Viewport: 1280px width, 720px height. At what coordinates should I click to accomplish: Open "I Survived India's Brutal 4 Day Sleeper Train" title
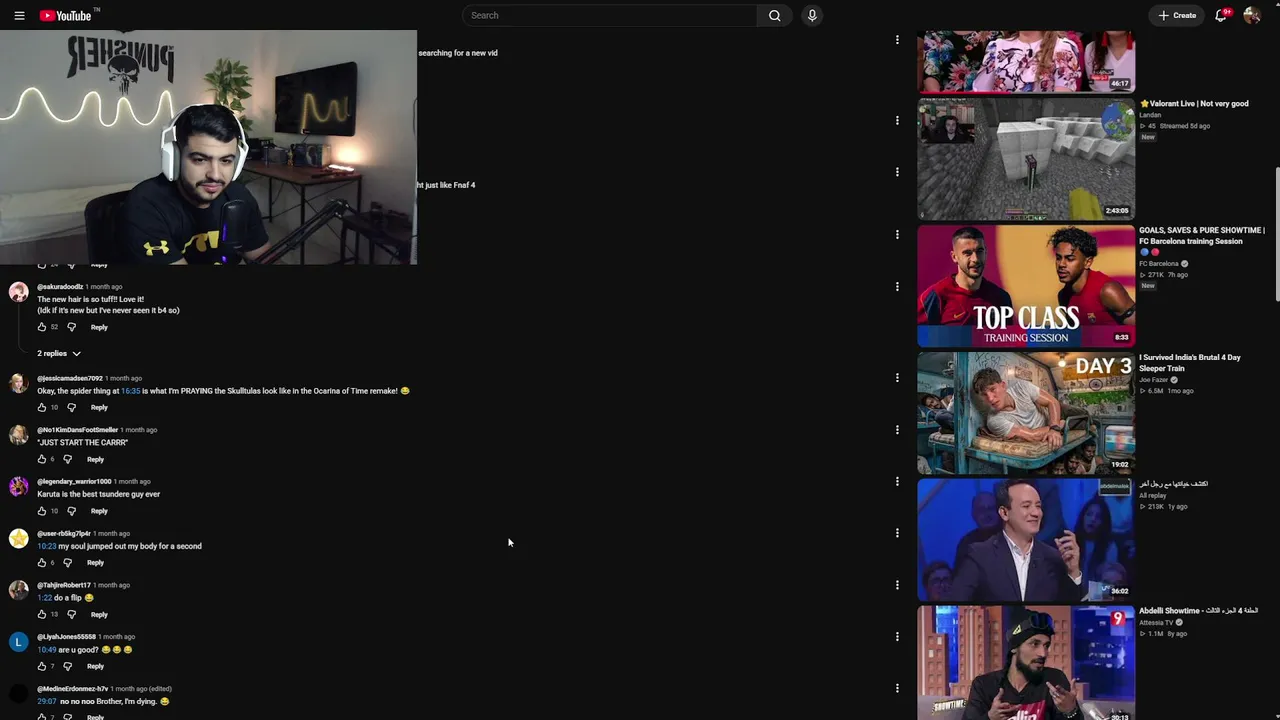tap(1190, 363)
